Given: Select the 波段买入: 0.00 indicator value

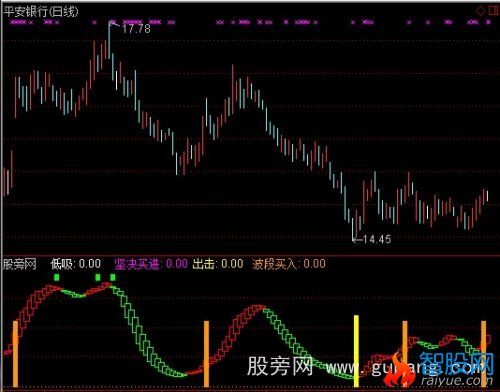Looking at the screenshot, I should [x=289, y=264].
